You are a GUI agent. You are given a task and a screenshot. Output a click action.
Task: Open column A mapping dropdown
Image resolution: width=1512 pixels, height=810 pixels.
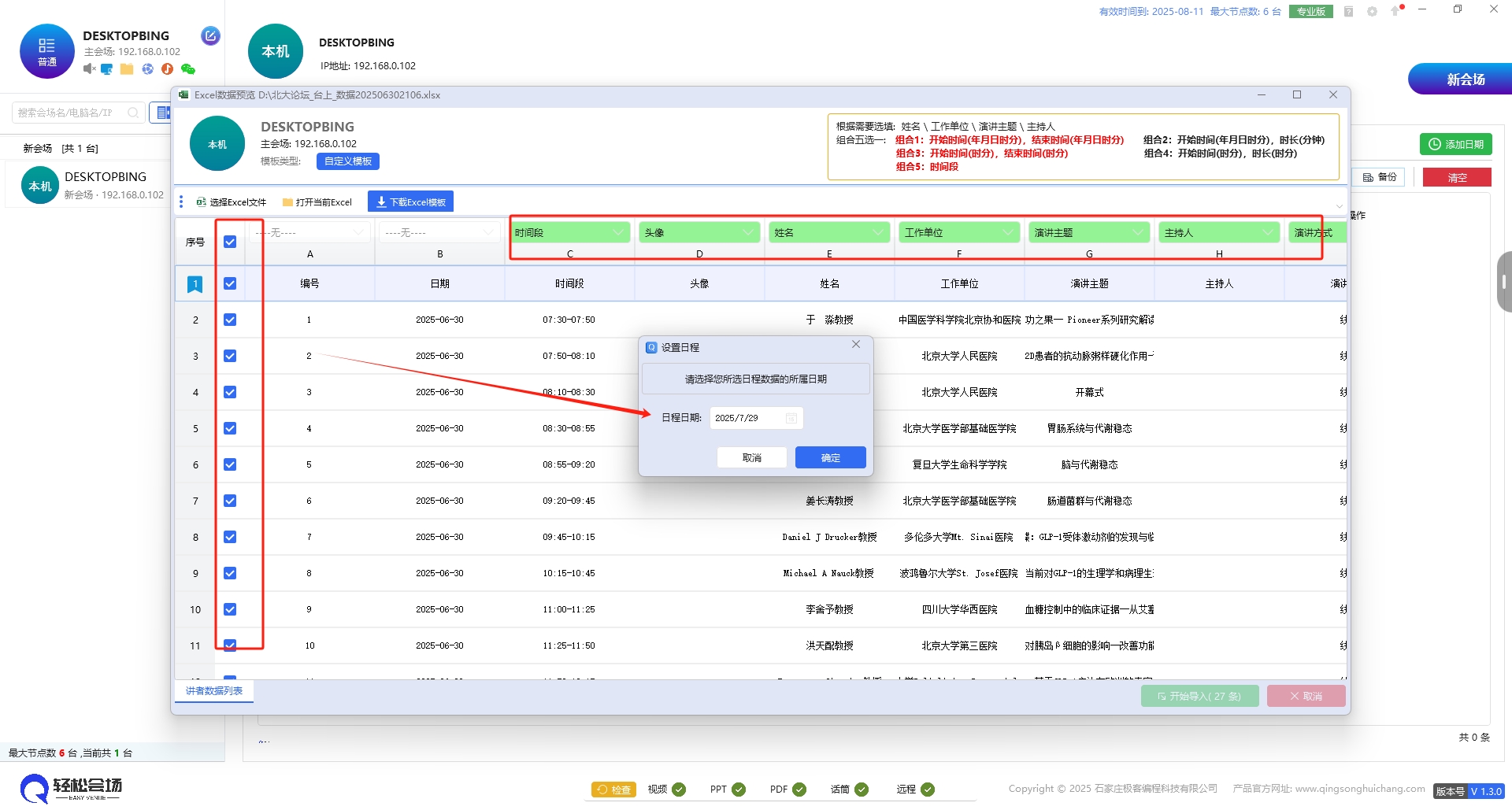coord(309,232)
